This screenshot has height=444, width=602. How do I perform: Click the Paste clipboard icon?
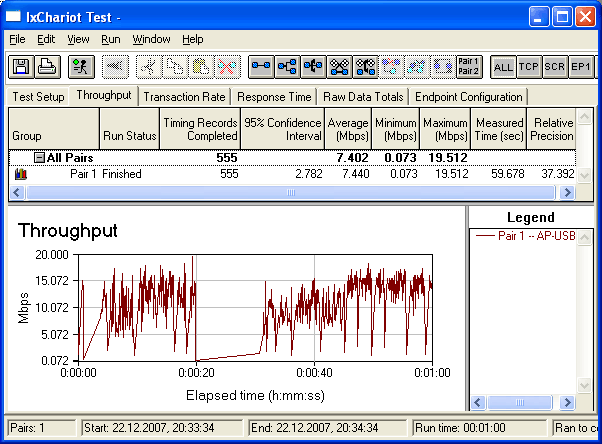coord(201,67)
